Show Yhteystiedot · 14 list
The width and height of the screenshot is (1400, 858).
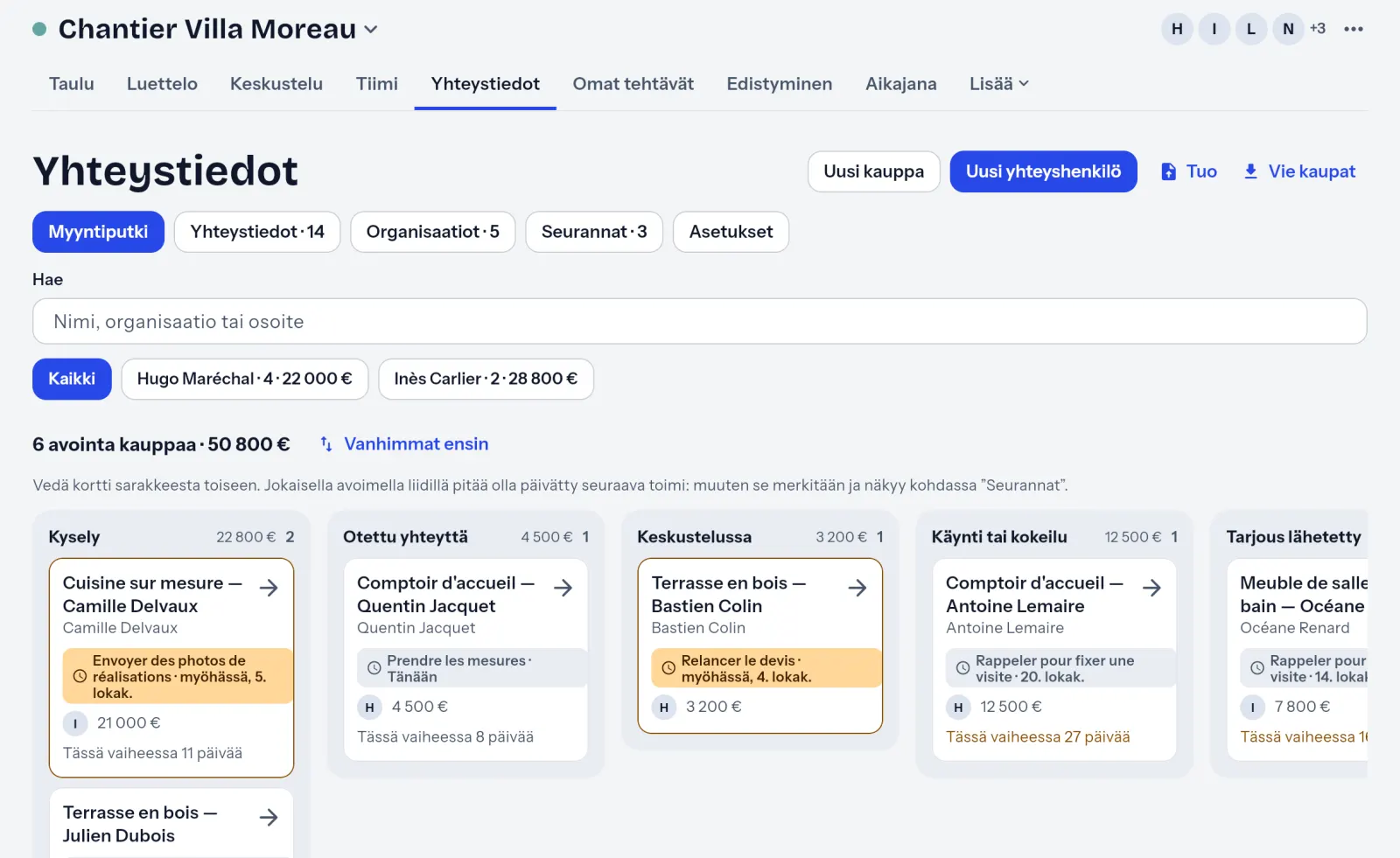click(x=257, y=232)
